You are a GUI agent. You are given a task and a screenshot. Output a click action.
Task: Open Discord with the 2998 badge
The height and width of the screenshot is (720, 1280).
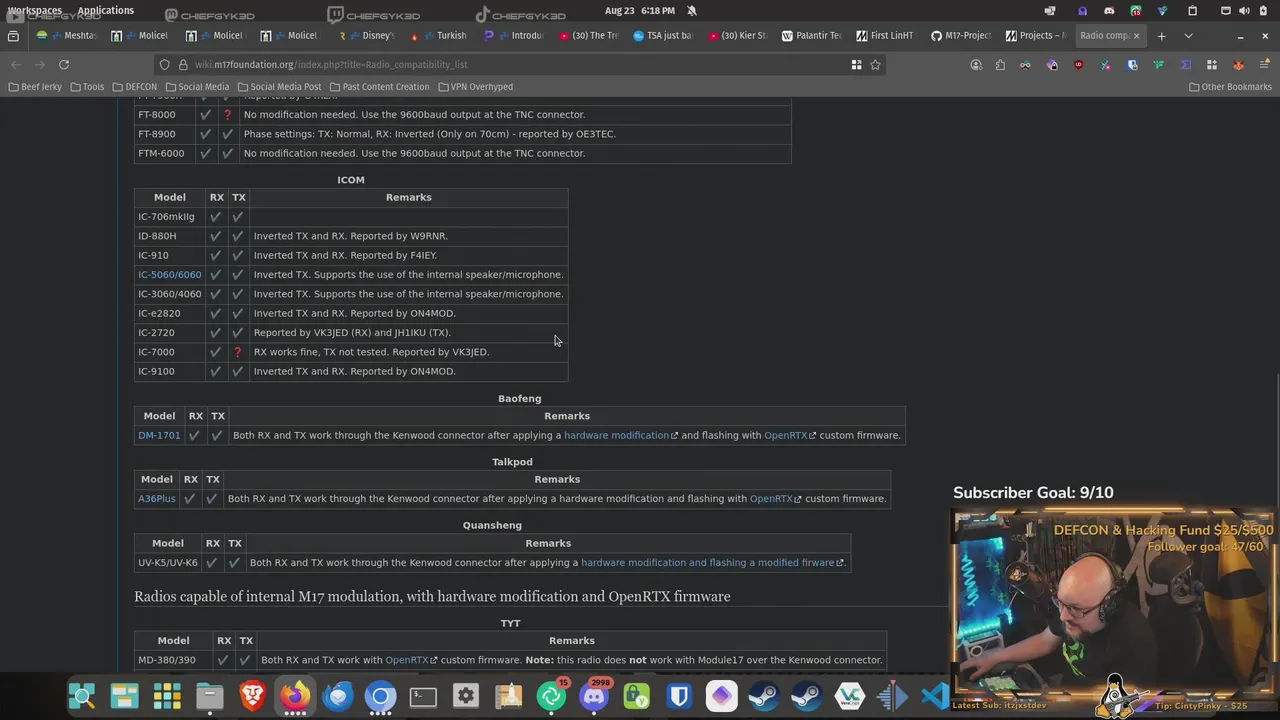tap(594, 695)
